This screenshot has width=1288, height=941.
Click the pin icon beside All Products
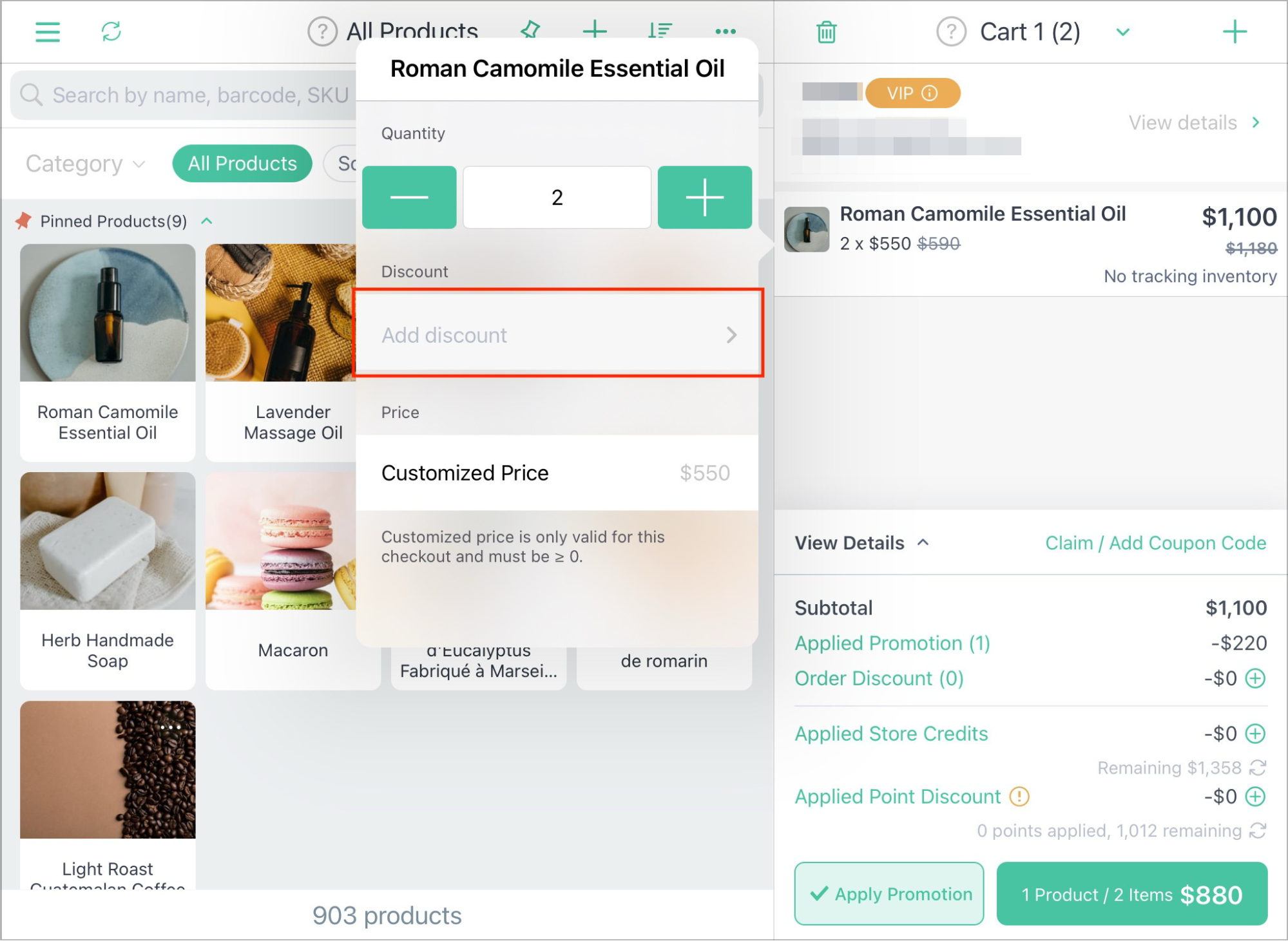pyautogui.click(x=530, y=30)
